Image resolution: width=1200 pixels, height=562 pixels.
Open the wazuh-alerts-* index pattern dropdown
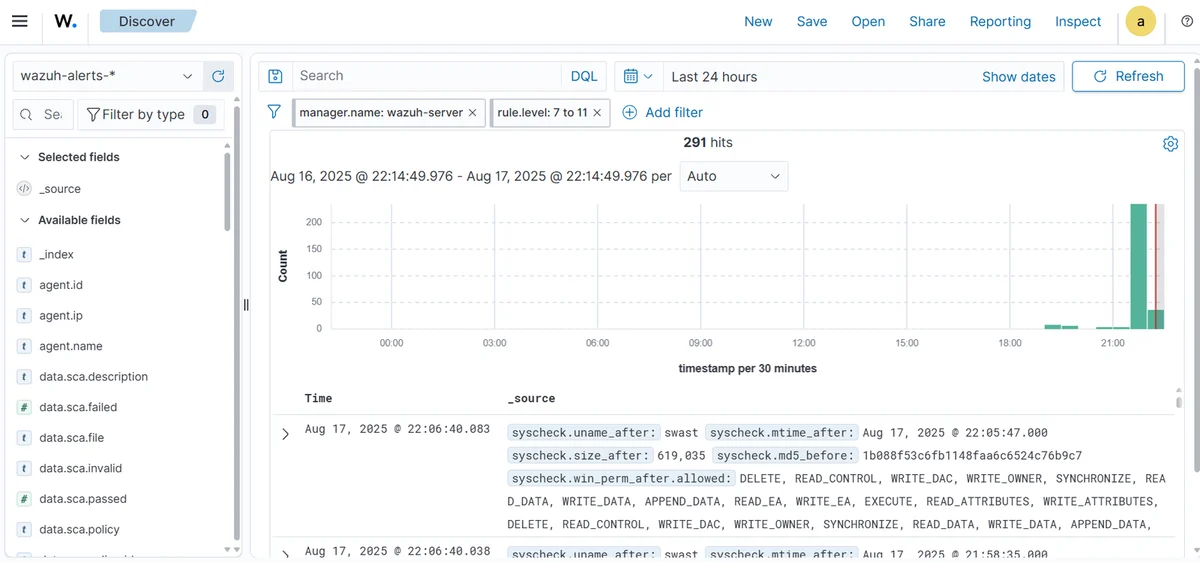click(107, 76)
